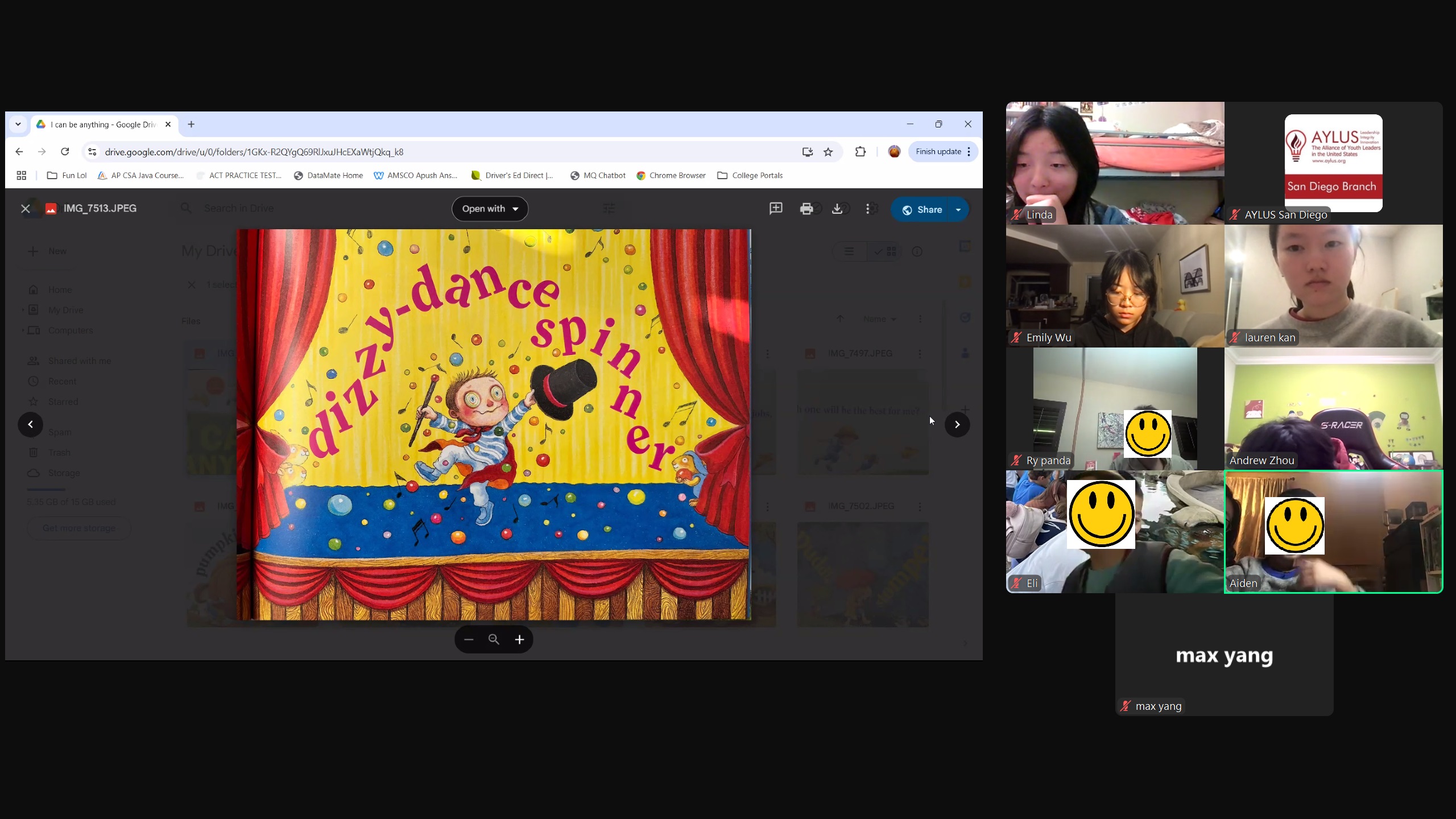The height and width of the screenshot is (819, 1456).
Task: Reverse sort direction arrow
Action: point(840,319)
